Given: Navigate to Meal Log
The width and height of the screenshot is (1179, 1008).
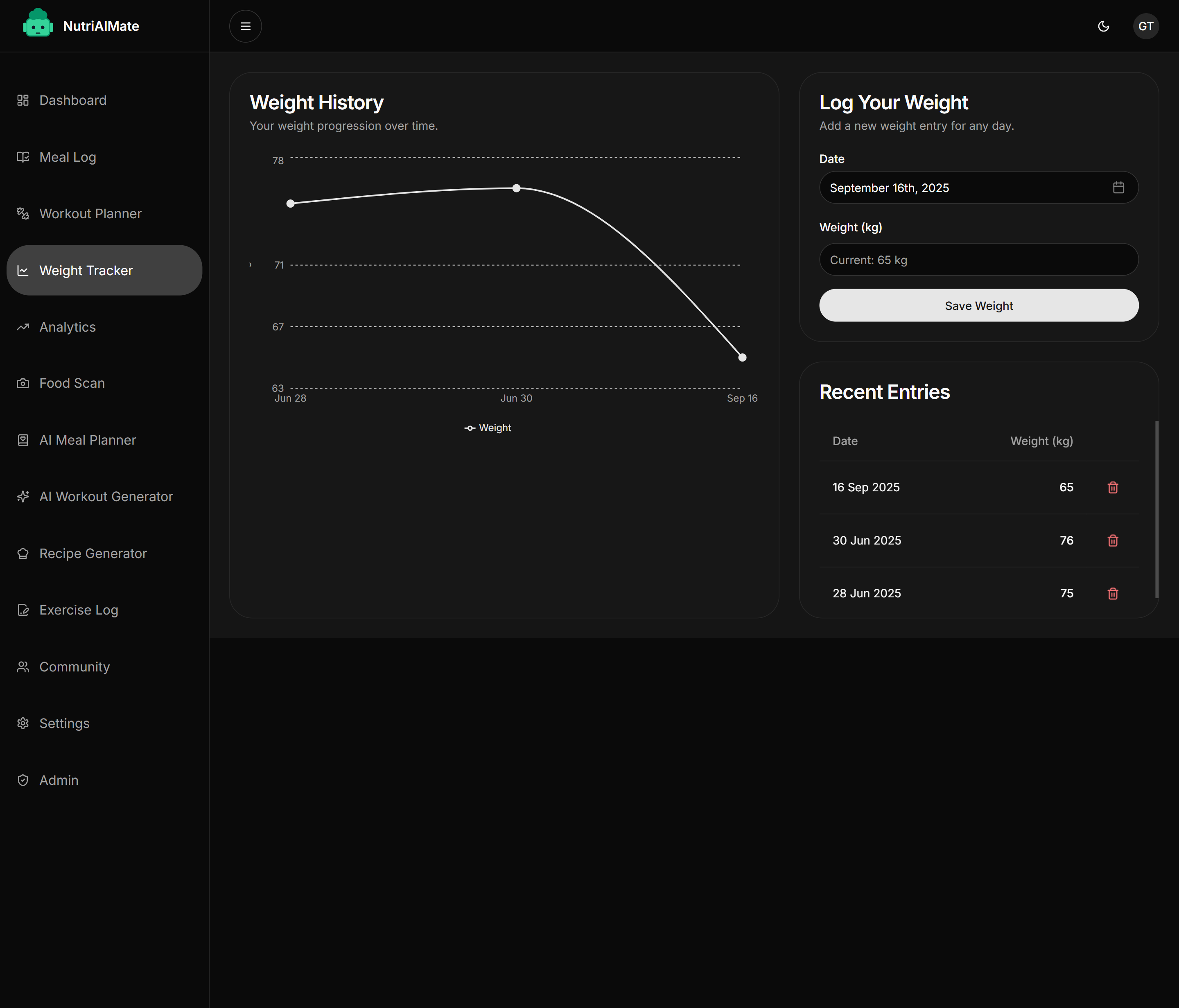Looking at the screenshot, I should point(67,157).
